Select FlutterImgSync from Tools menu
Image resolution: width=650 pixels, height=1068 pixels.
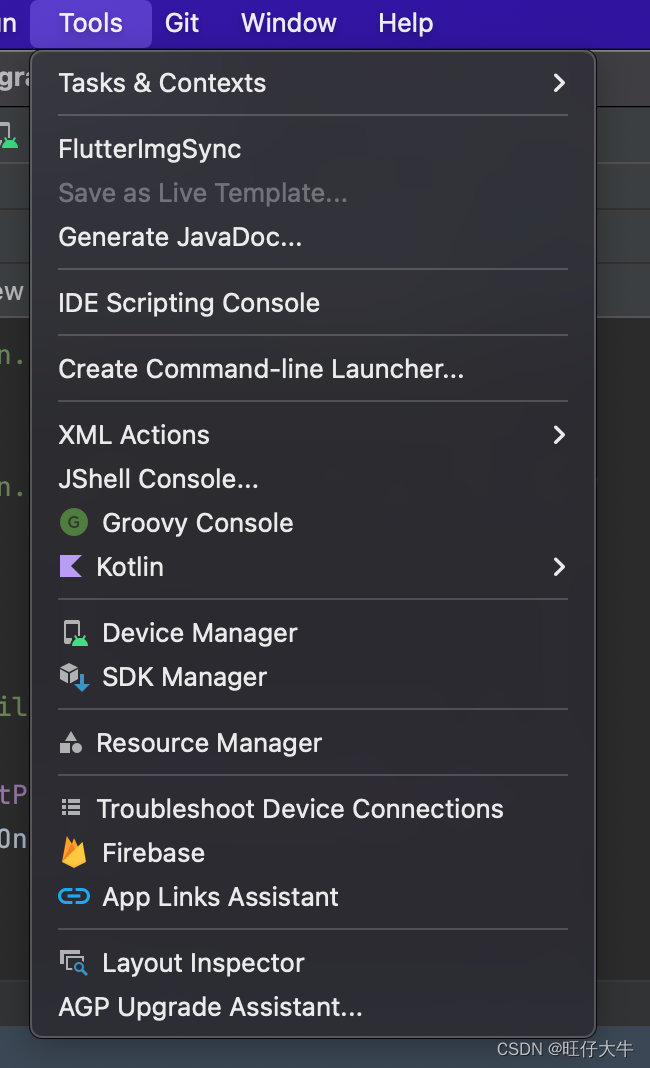point(150,149)
